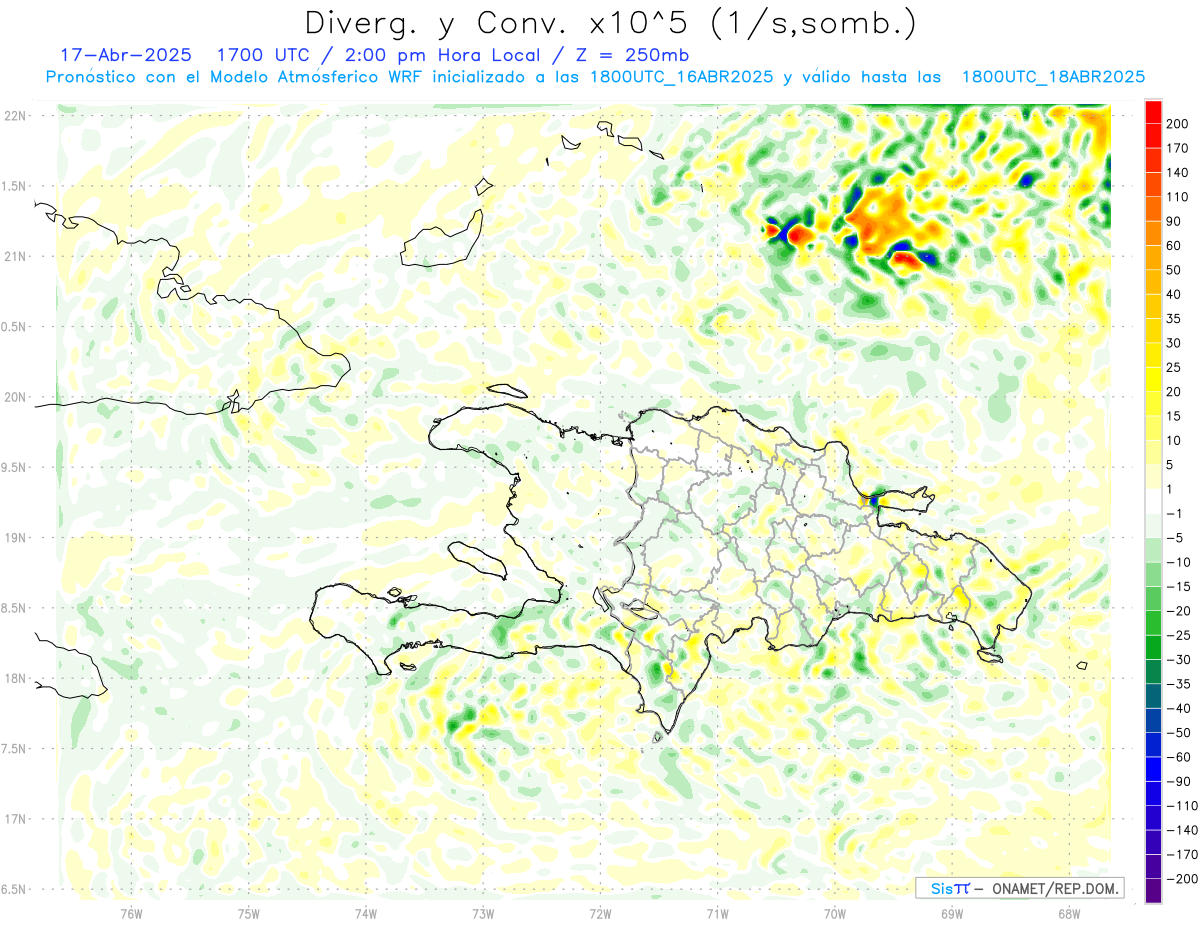Click the "-200" color scale label
This screenshot has width=1200, height=927.
coord(1182,879)
